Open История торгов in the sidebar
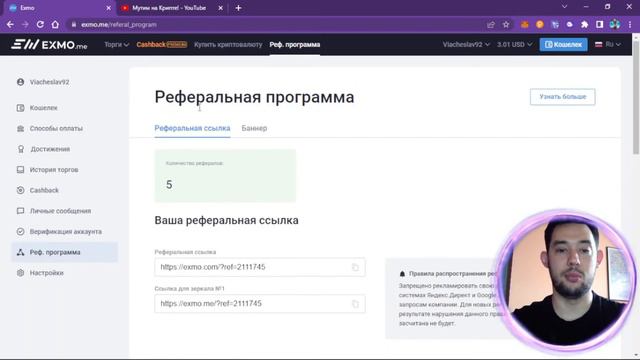This screenshot has height=360, width=640. (x=47, y=170)
